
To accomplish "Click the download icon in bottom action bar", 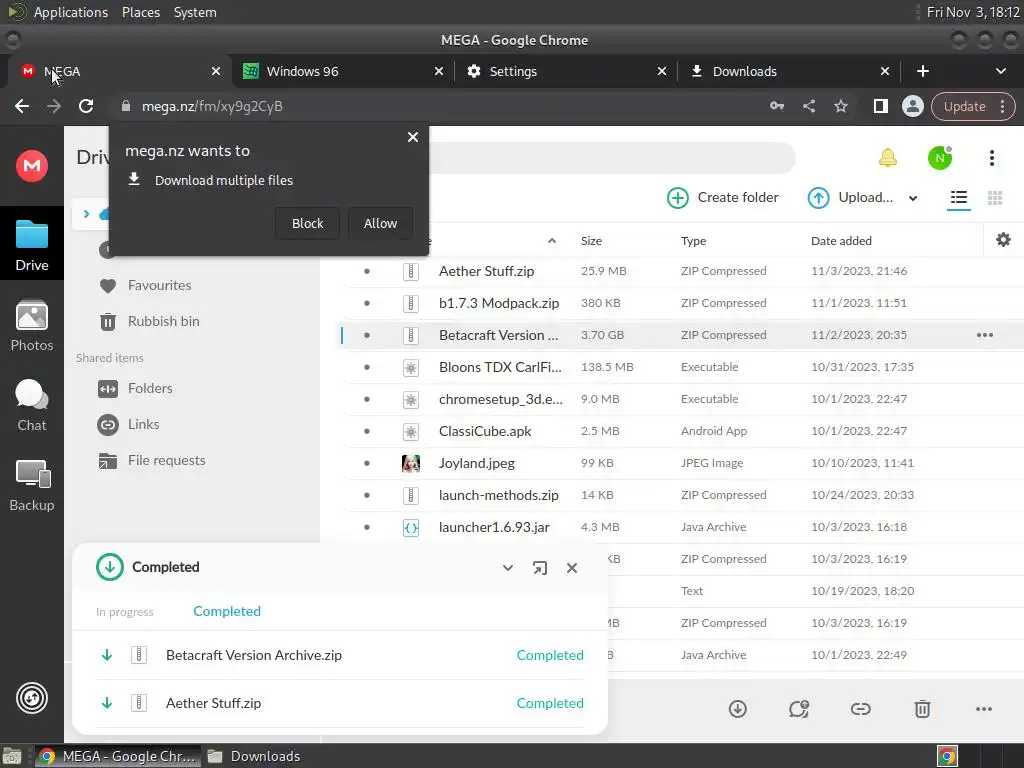I will click(x=737, y=709).
